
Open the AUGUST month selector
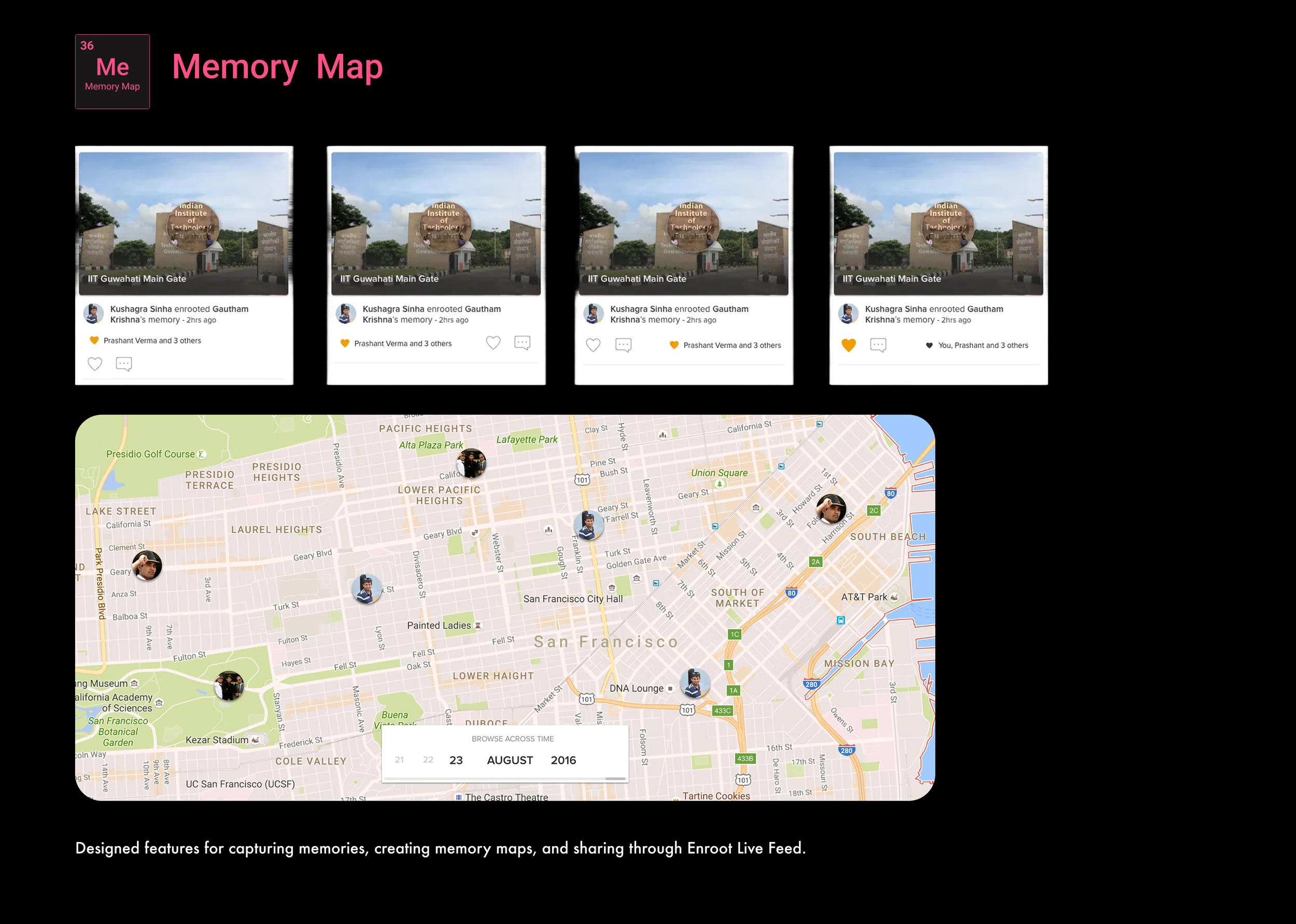(510, 760)
